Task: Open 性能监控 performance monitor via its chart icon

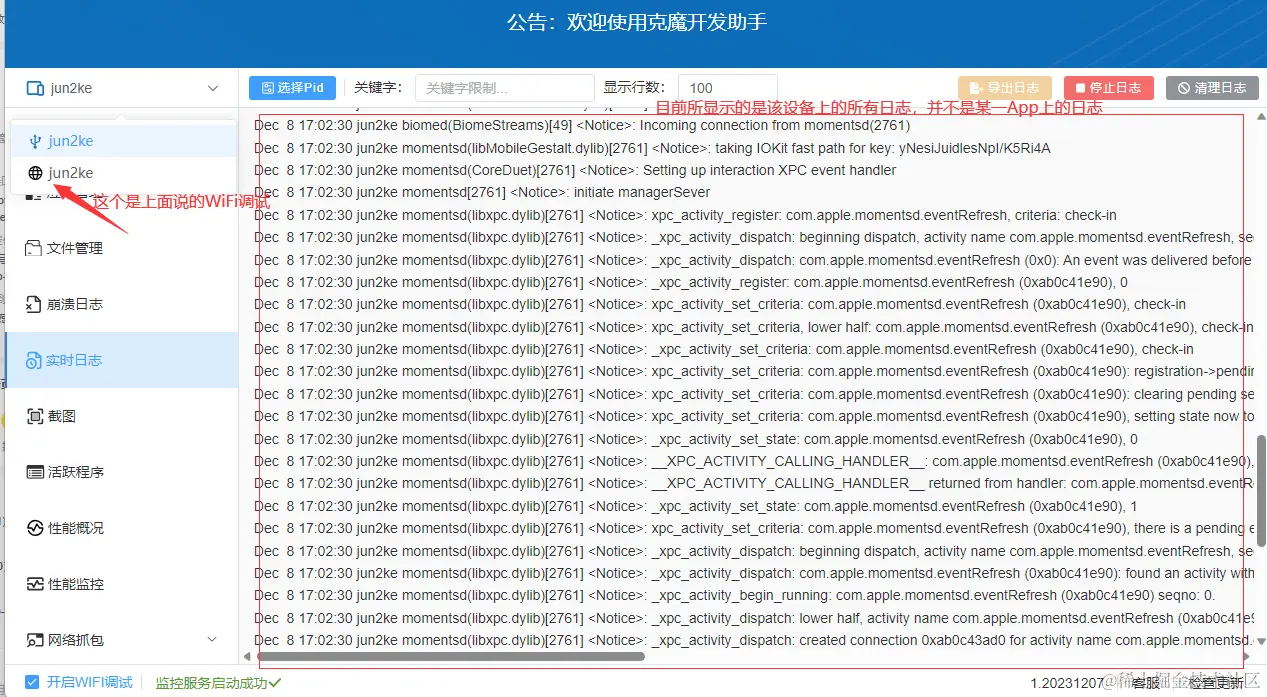Action: click(x=35, y=584)
